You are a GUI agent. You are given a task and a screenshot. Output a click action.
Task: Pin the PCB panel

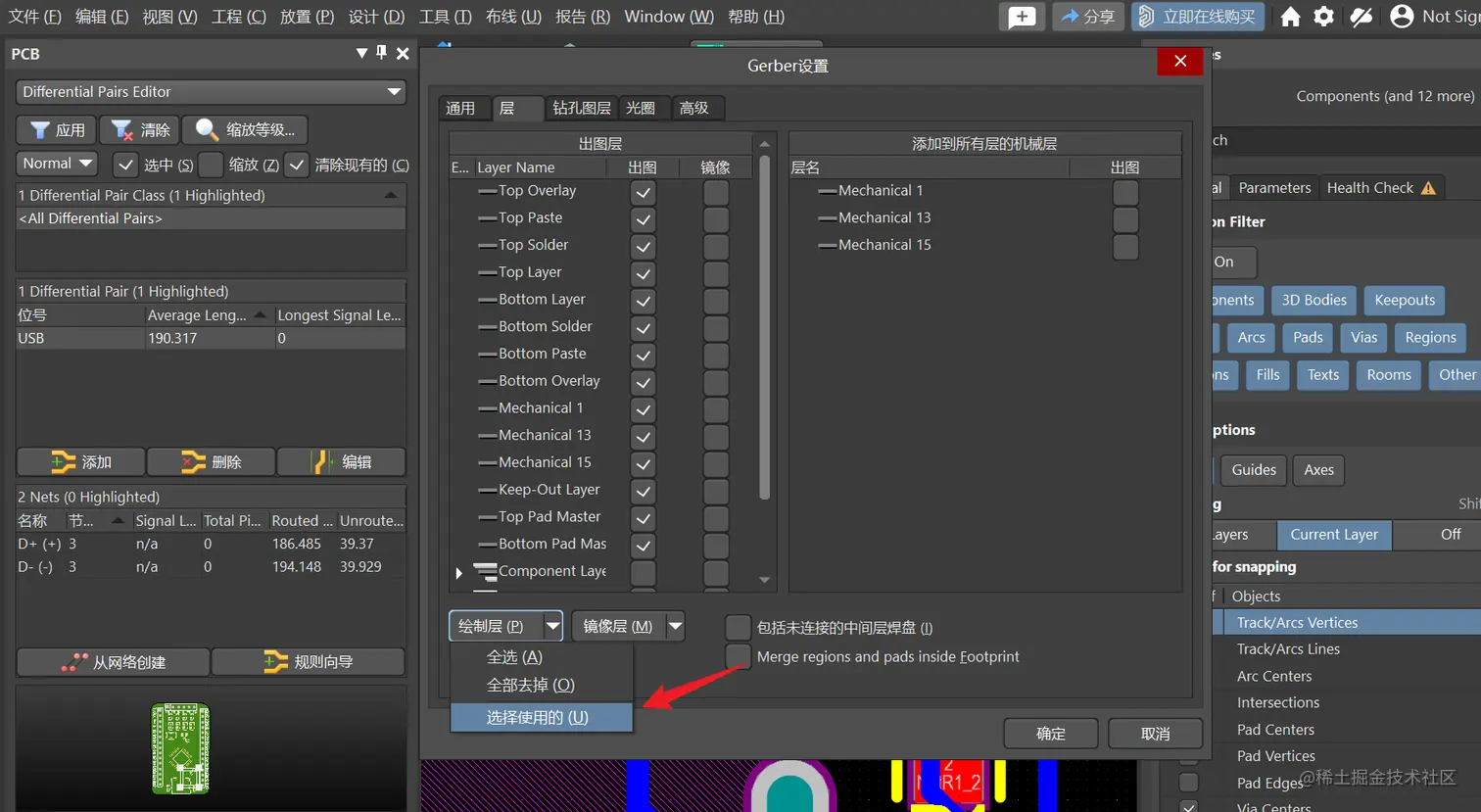(x=382, y=53)
